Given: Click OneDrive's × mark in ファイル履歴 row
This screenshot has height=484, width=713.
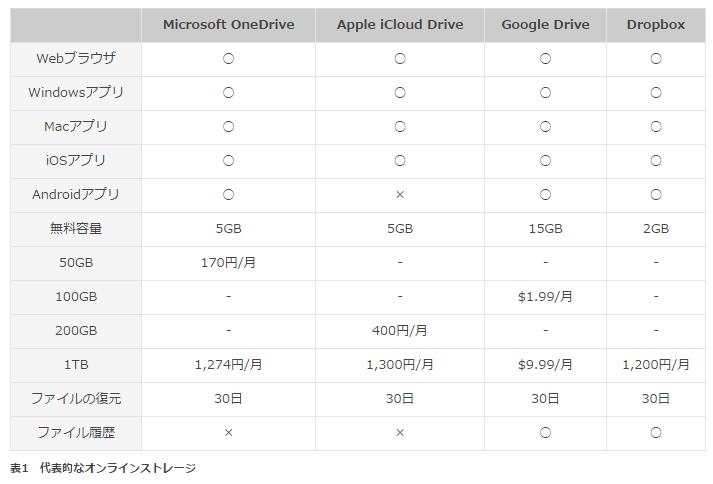Looking at the screenshot, I should coord(228,433).
